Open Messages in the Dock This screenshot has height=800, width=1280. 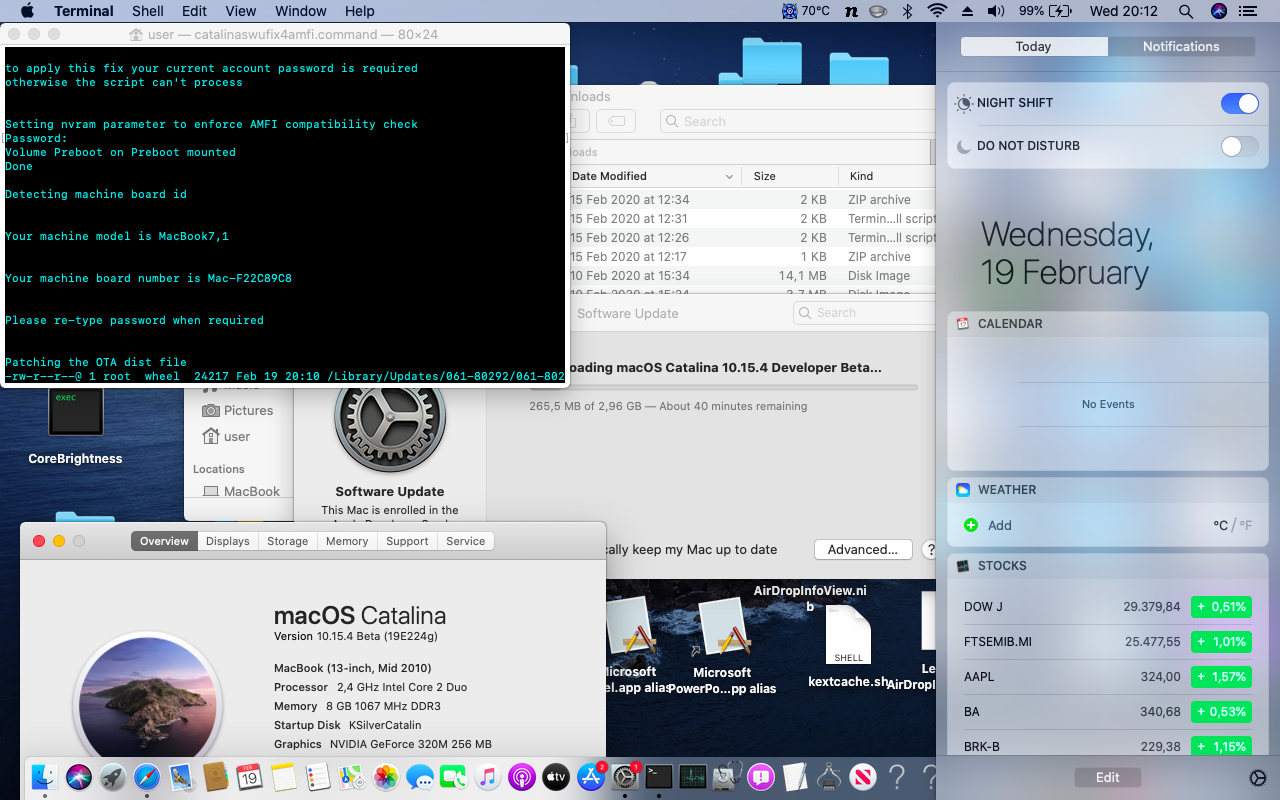[420, 776]
